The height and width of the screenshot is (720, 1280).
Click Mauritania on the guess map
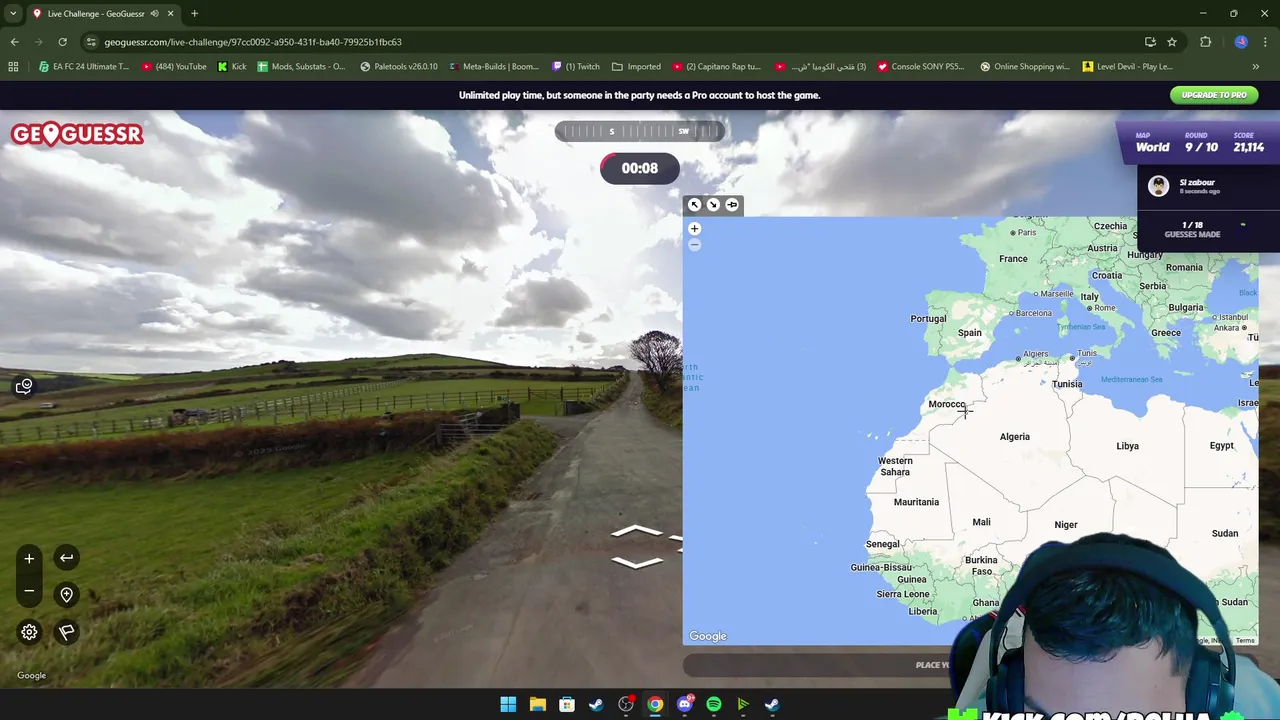click(916, 502)
